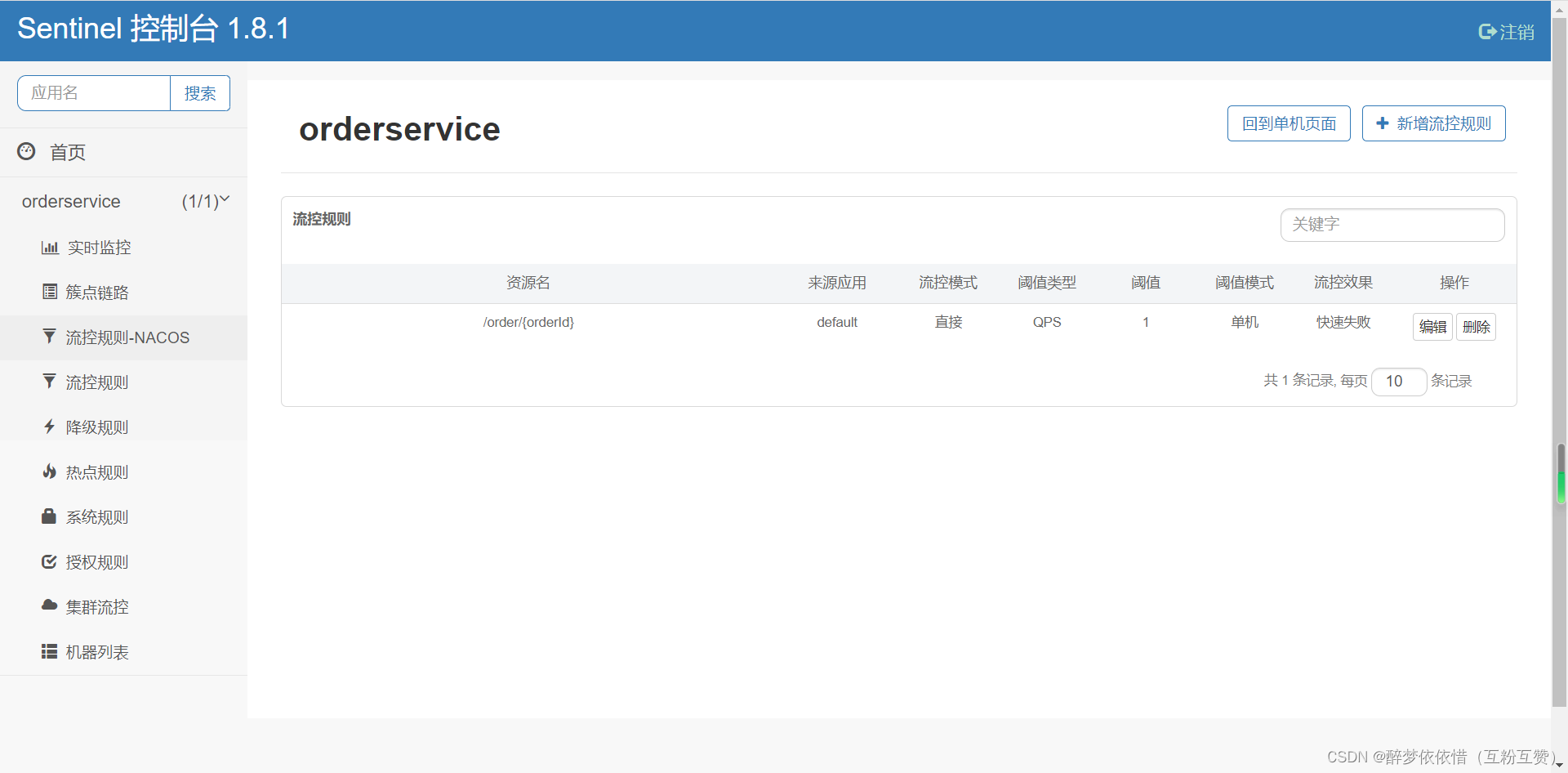The height and width of the screenshot is (773, 1568).
Task: Click the QPS threshold type cell
Action: [x=1047, y=322]
